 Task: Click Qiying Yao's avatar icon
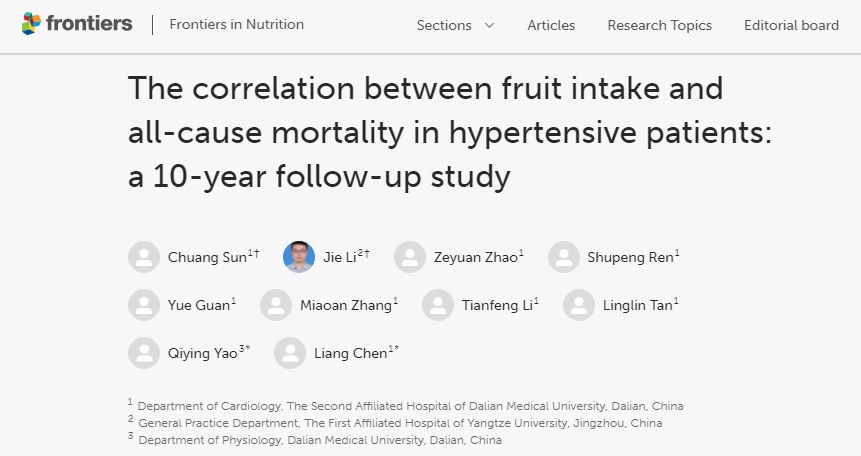144,353
